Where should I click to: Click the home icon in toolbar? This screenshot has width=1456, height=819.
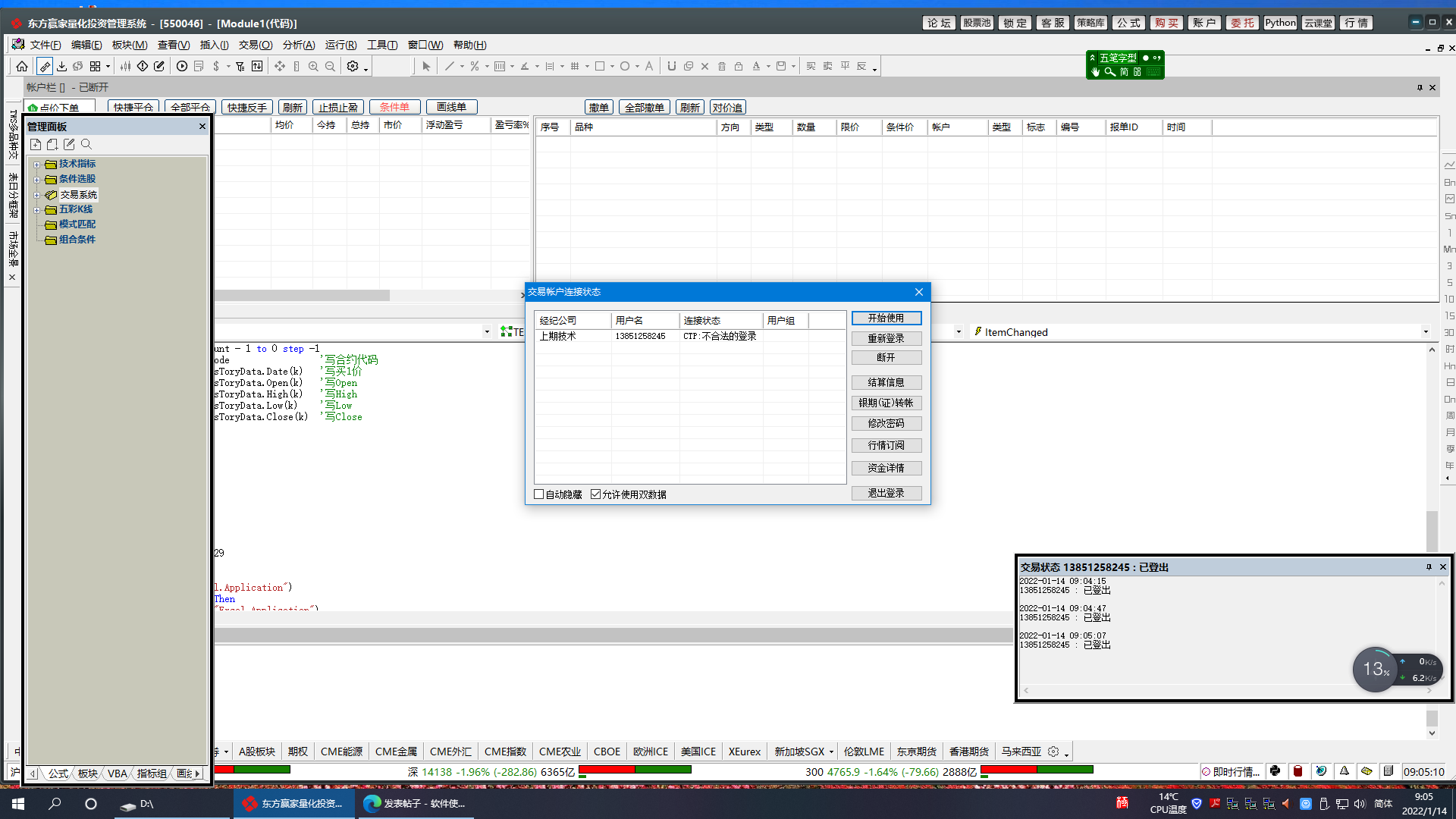coord(22,67)
